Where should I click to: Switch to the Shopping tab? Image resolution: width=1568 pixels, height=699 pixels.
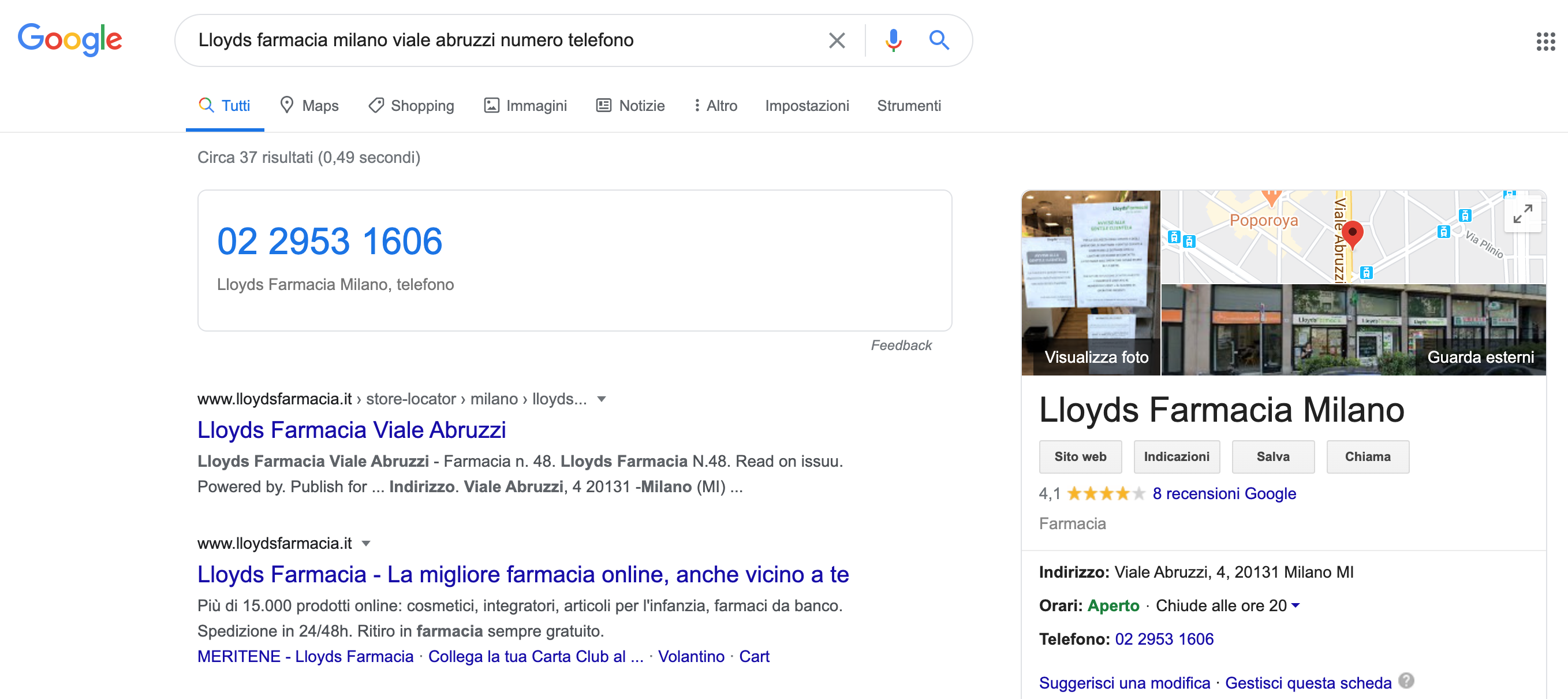(412, 105)
